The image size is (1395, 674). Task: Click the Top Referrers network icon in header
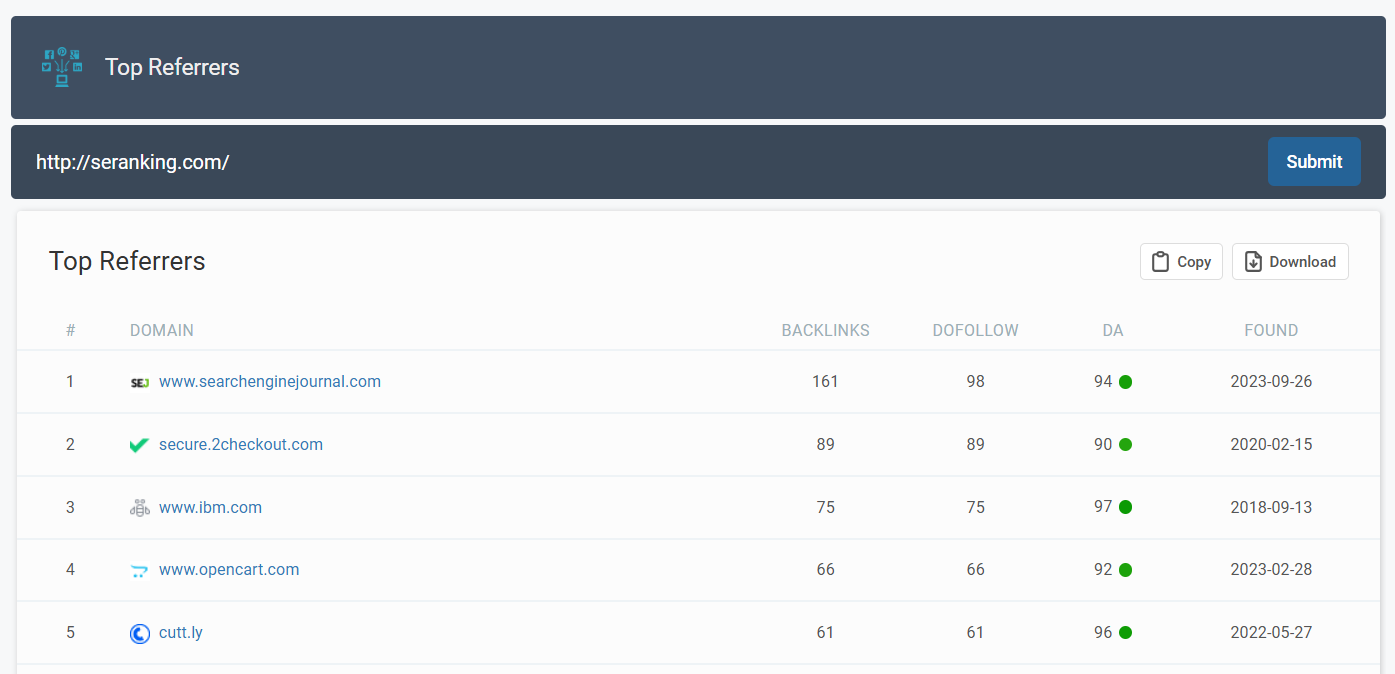[x=62, y=67]
